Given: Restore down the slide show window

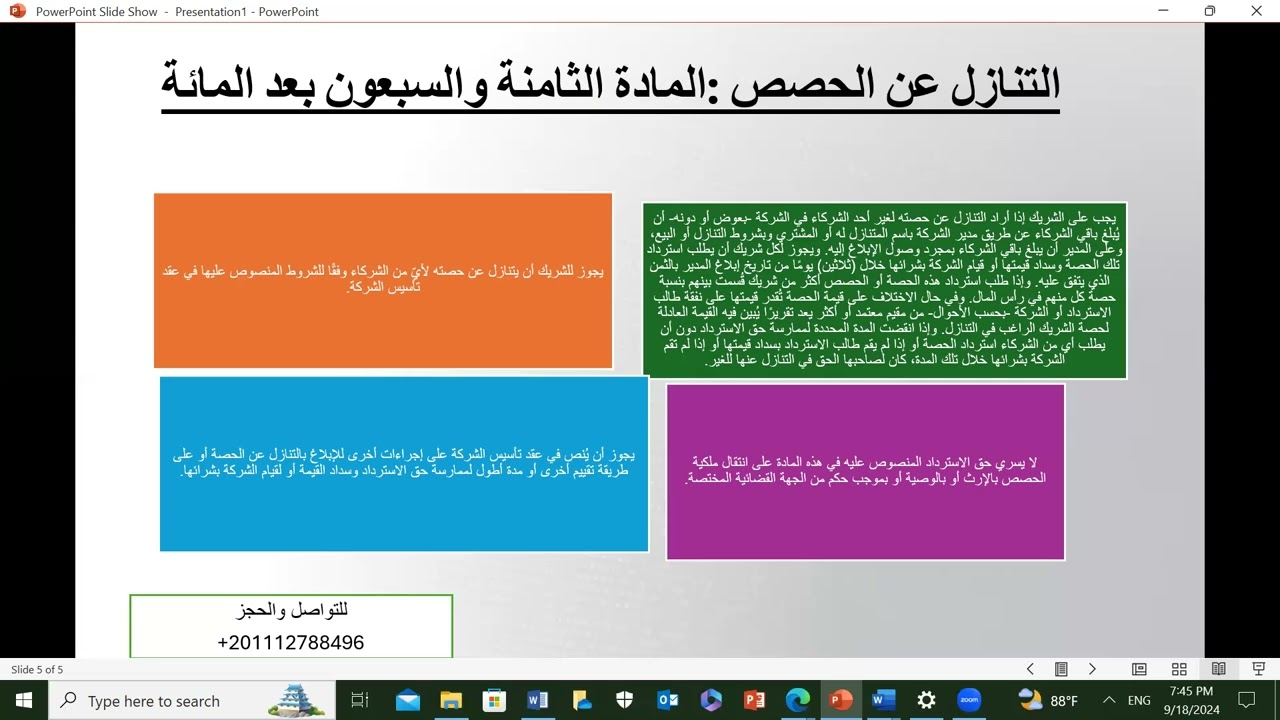Looking at the screenshot, I should pos(1210,11).
